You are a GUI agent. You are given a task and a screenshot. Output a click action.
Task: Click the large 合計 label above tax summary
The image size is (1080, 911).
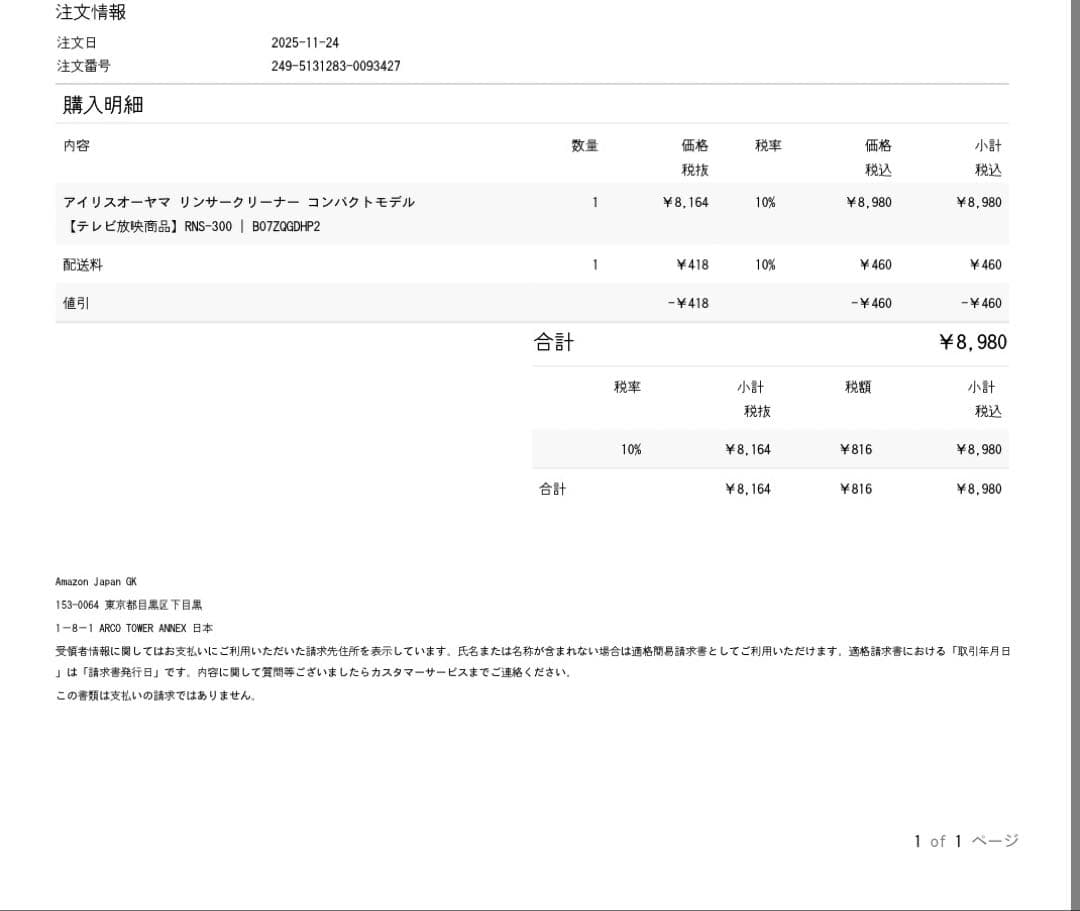(x=554, y=342)
